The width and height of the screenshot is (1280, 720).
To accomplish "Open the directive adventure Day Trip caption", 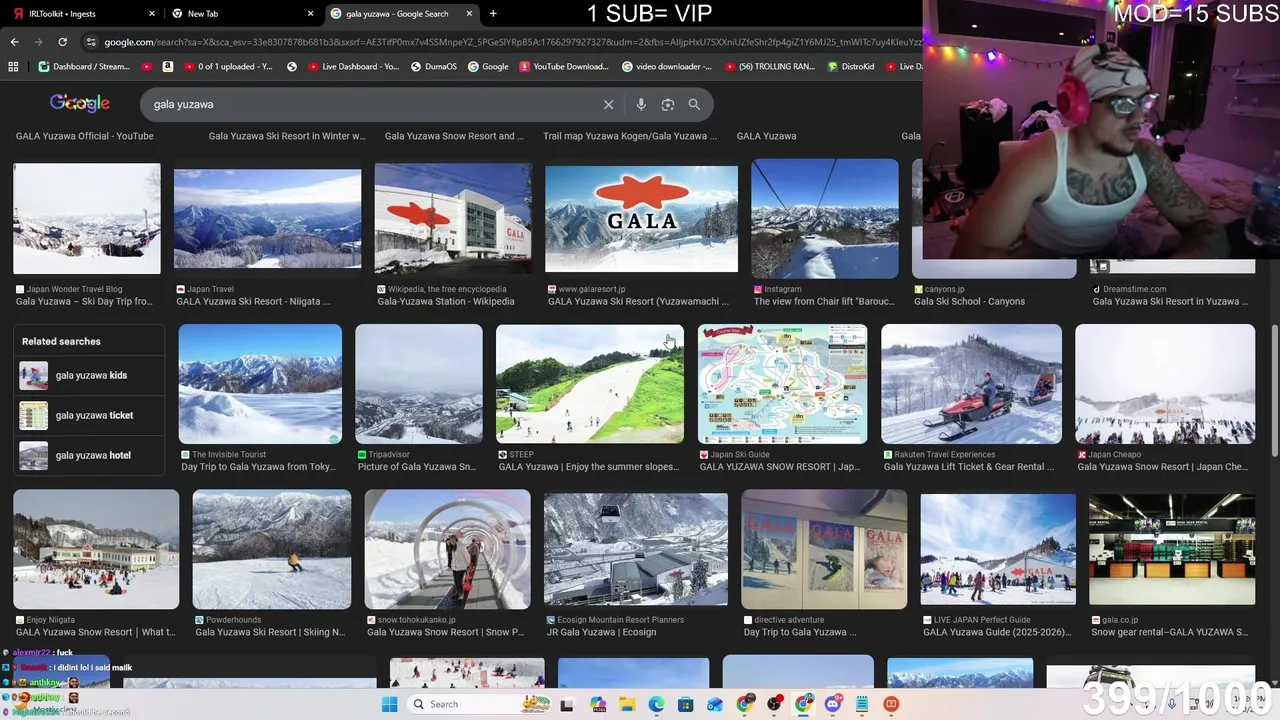I will [800, 632].
